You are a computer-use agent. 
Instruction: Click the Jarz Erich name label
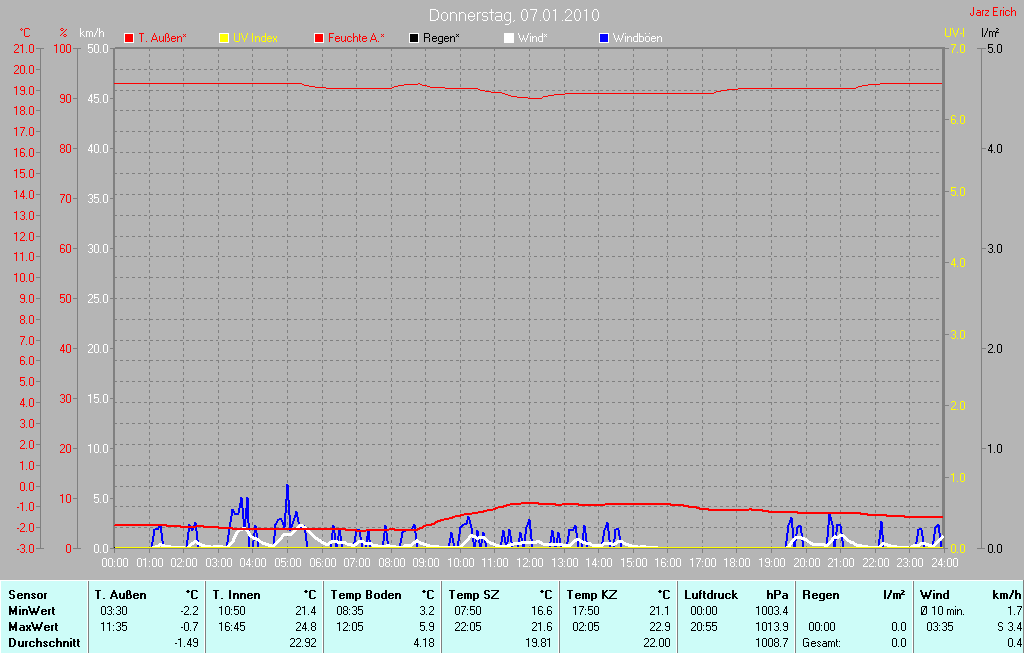tap(993, 12)
